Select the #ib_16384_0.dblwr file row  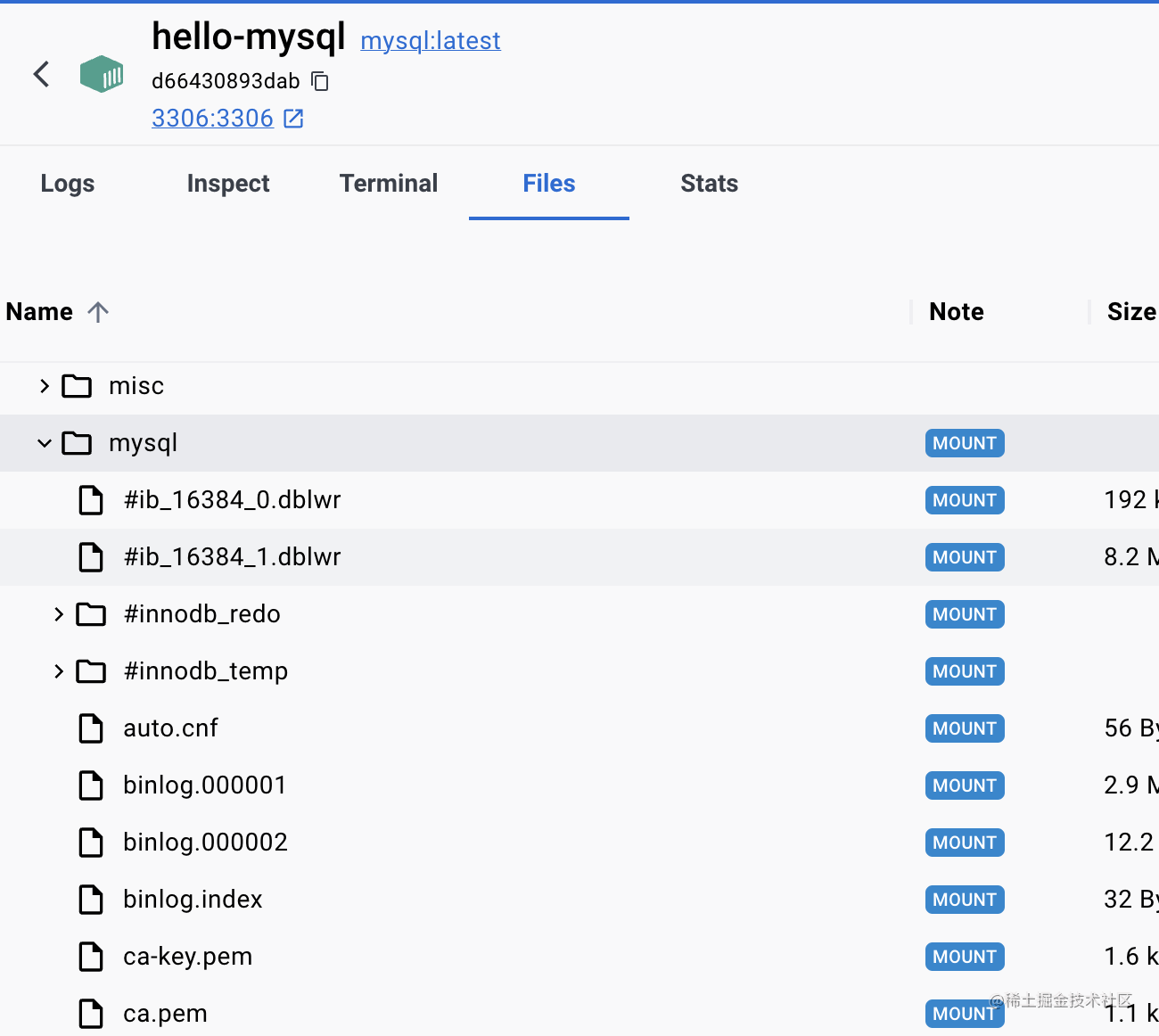[232, 500]
